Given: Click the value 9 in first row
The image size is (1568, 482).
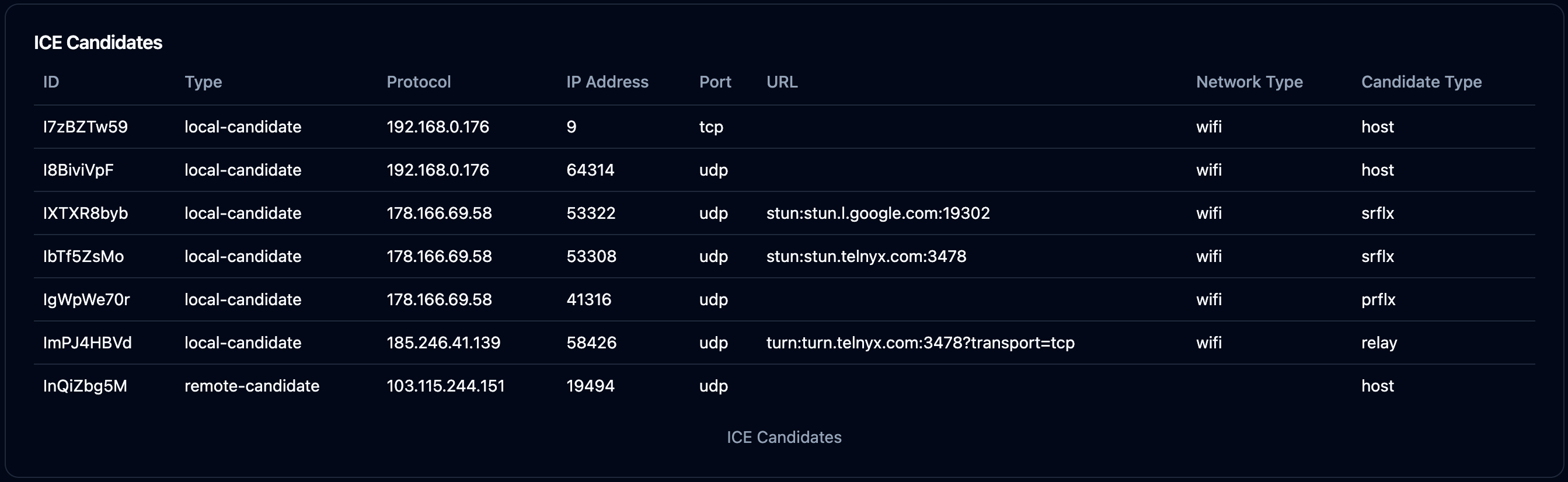Looking at the screenshot, I should coord(572,127).
